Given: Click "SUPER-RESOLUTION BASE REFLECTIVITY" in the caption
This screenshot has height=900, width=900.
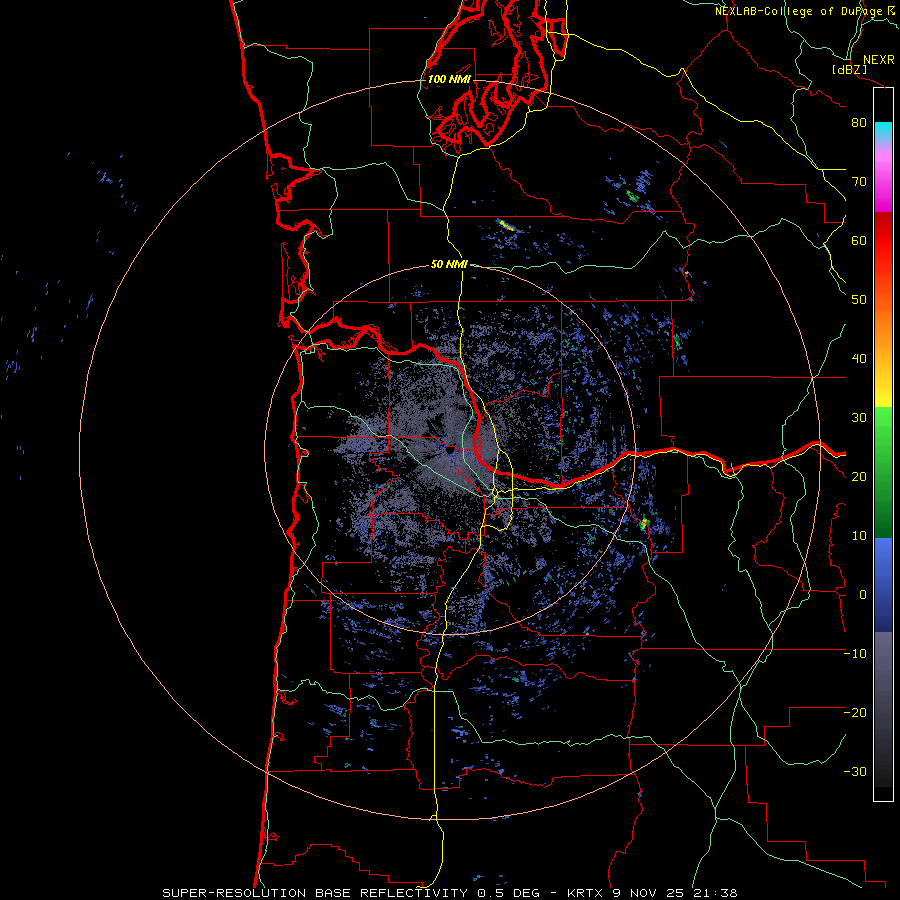Looking at the screenshot, I should click(315, 893).
